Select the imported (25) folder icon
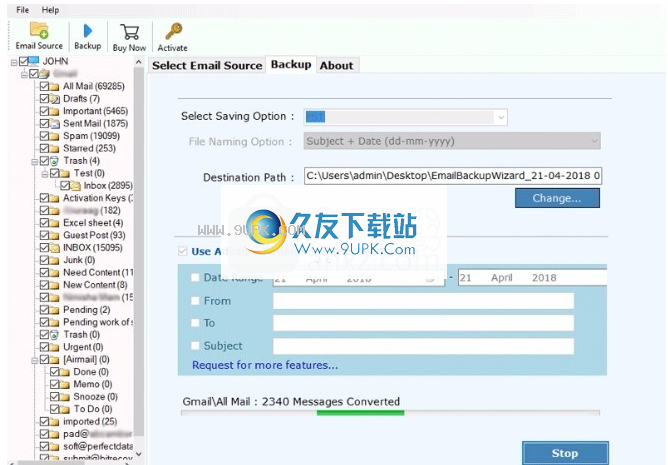 (54, 422)
